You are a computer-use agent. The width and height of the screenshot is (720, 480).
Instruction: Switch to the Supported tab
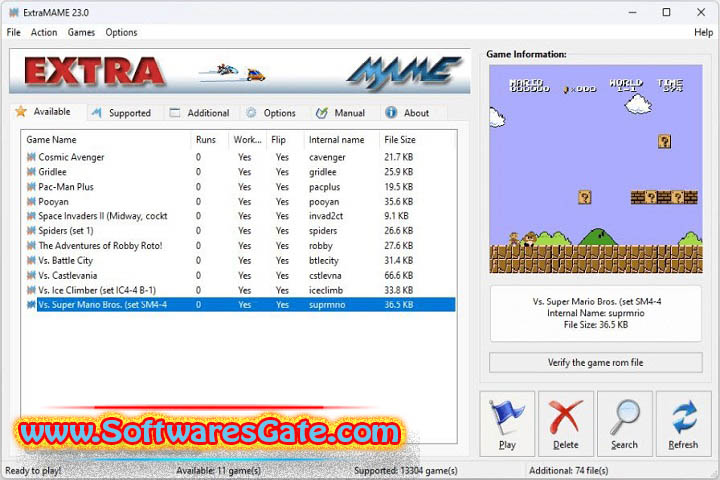[124, 113]
